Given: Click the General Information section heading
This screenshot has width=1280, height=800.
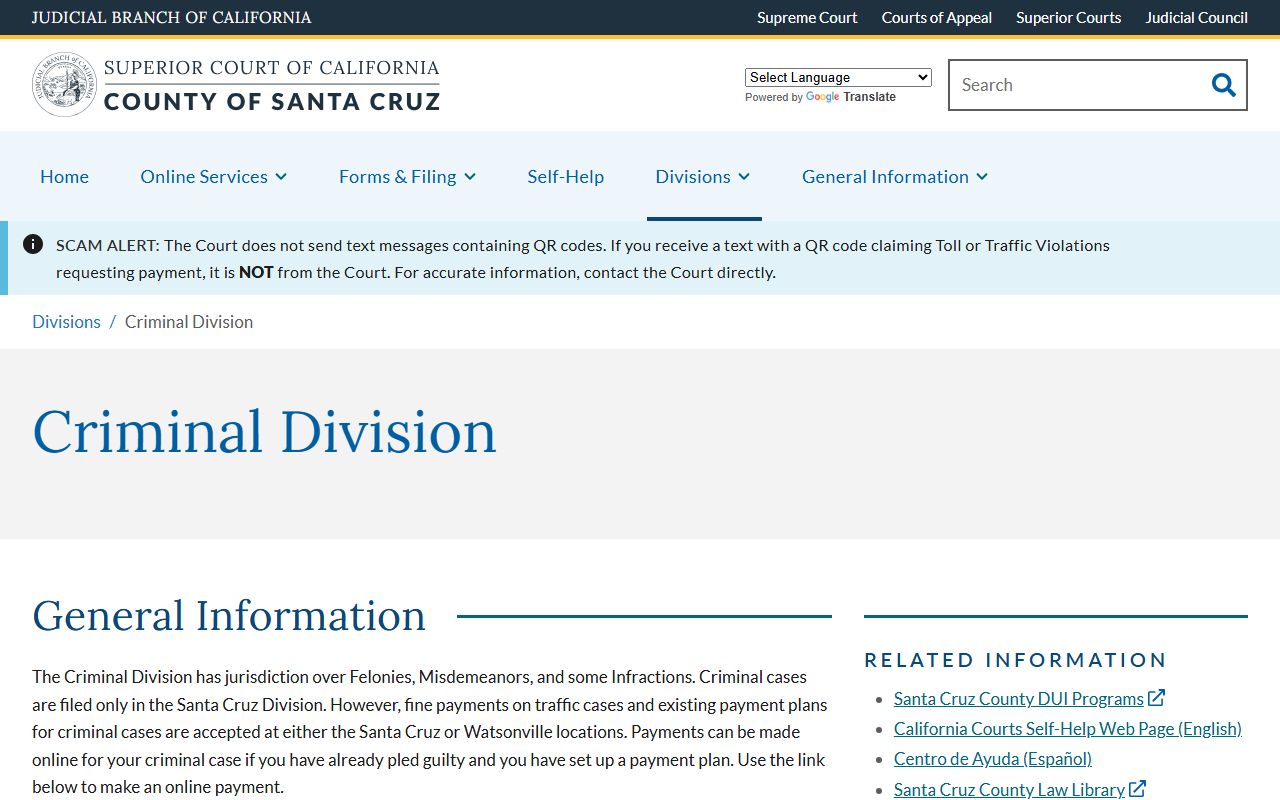Looking at the screenshot, I should coord(229,615).
